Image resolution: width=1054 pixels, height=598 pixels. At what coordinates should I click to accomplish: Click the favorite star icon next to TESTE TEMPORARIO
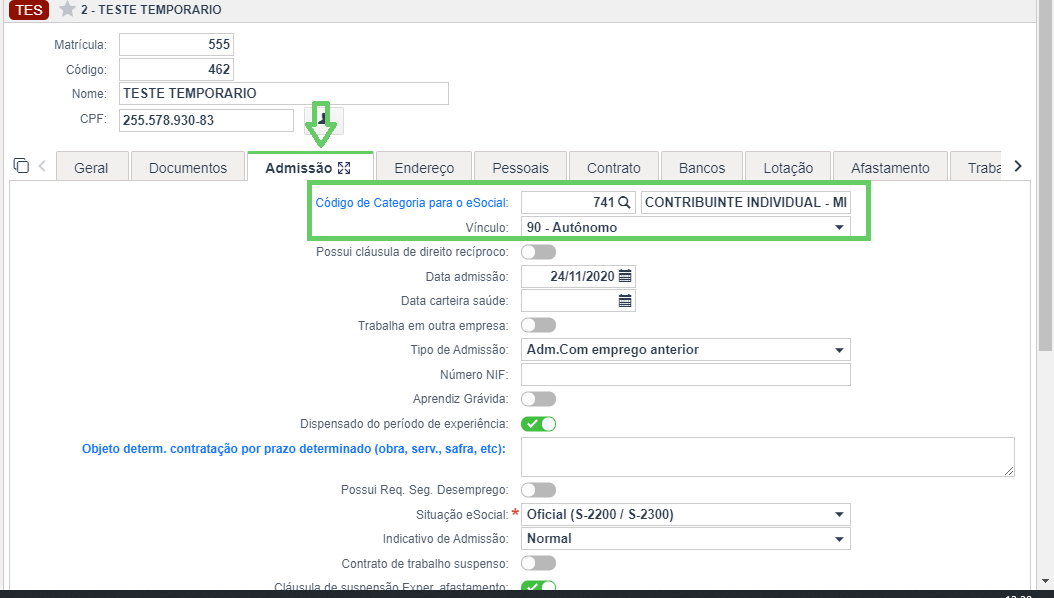click(67, 9)
